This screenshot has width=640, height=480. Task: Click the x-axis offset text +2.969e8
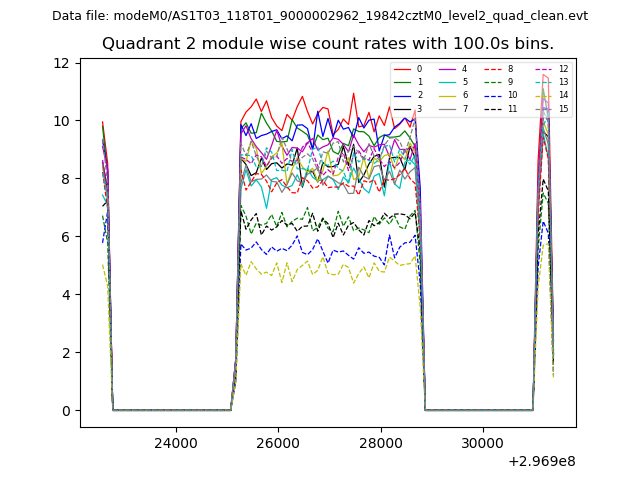point(542,461)
